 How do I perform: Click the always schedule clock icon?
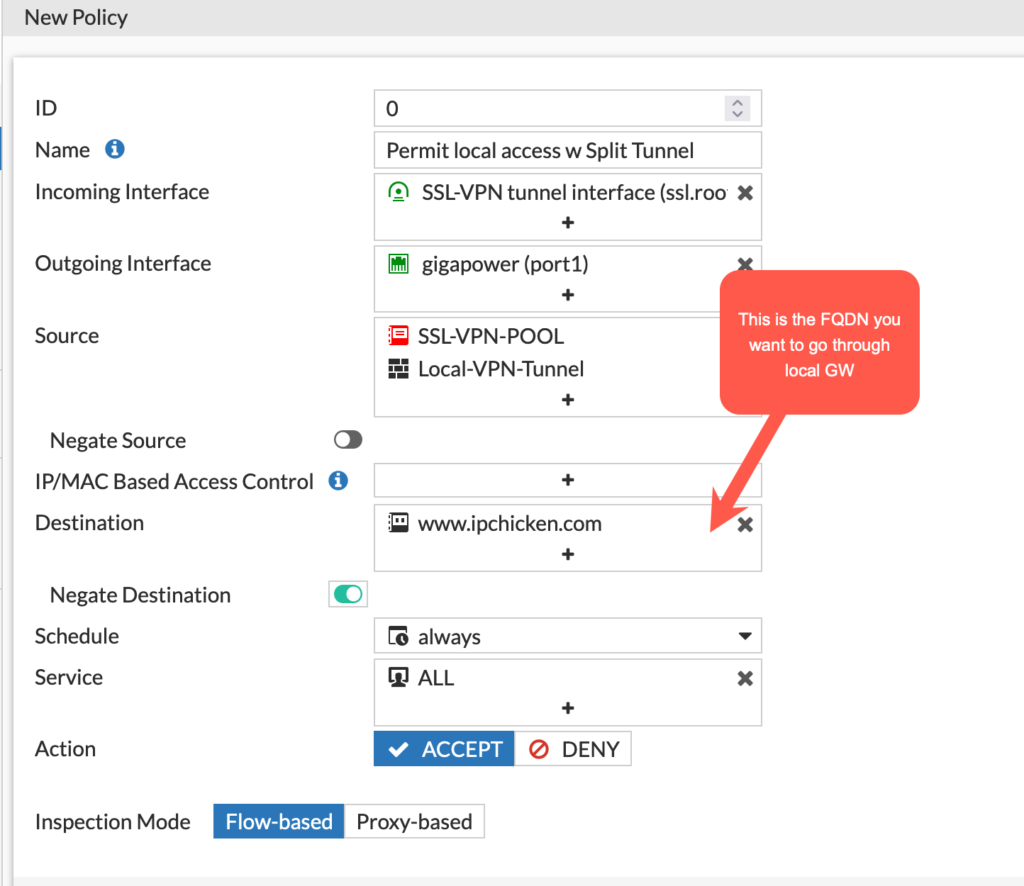(398, 636)
